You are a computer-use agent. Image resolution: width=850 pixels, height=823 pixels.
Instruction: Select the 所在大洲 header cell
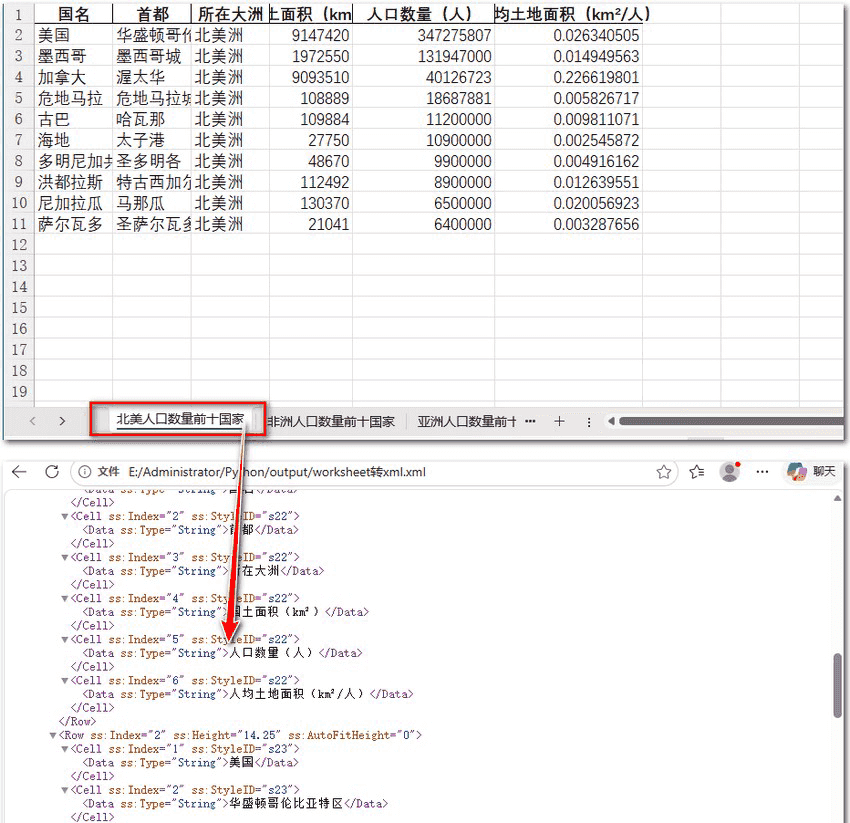230,14
